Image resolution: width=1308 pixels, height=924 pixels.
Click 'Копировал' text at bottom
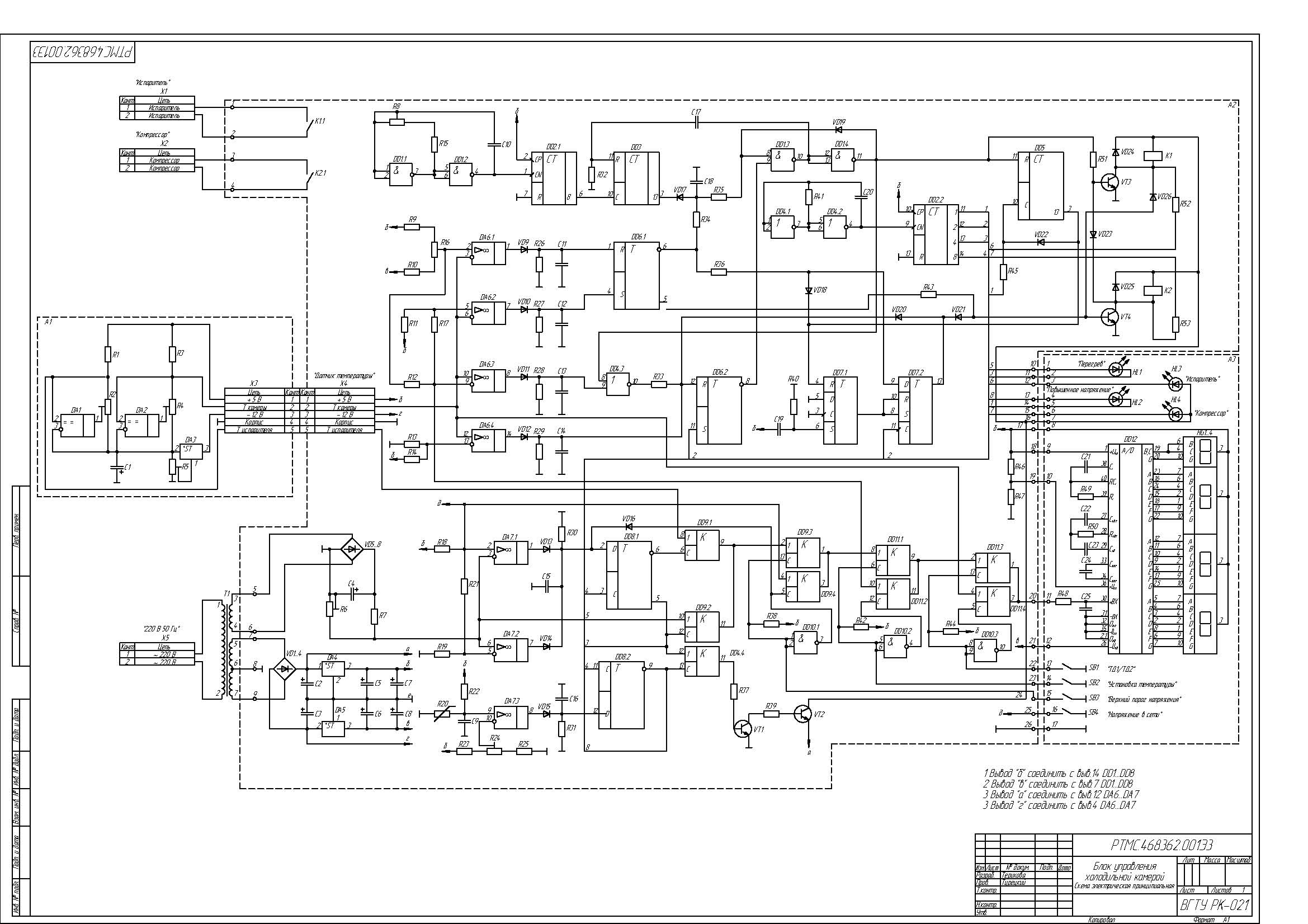pyautogui.click(x=1101, y=920)
